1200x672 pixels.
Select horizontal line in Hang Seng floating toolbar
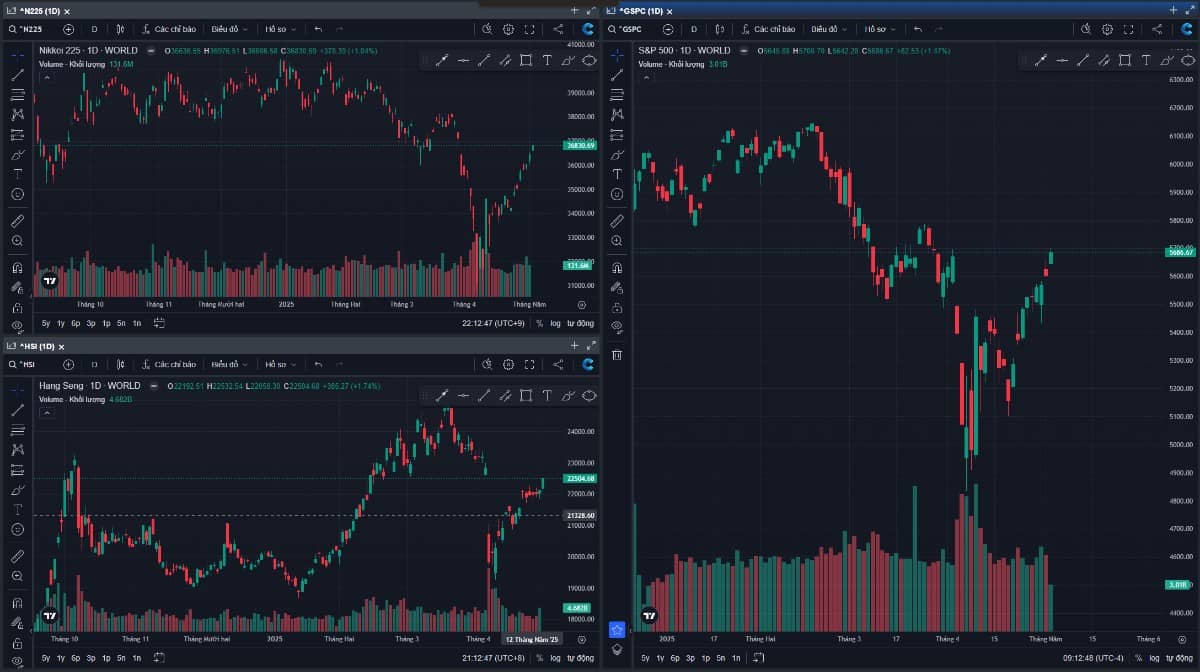point(463,396)
